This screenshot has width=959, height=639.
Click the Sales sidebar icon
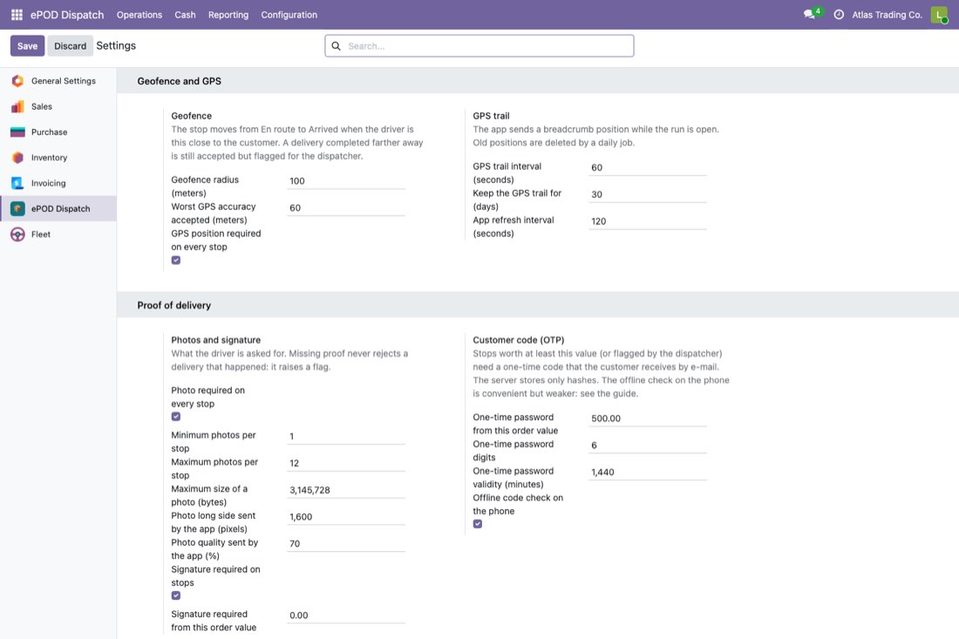tap(18, 106)
